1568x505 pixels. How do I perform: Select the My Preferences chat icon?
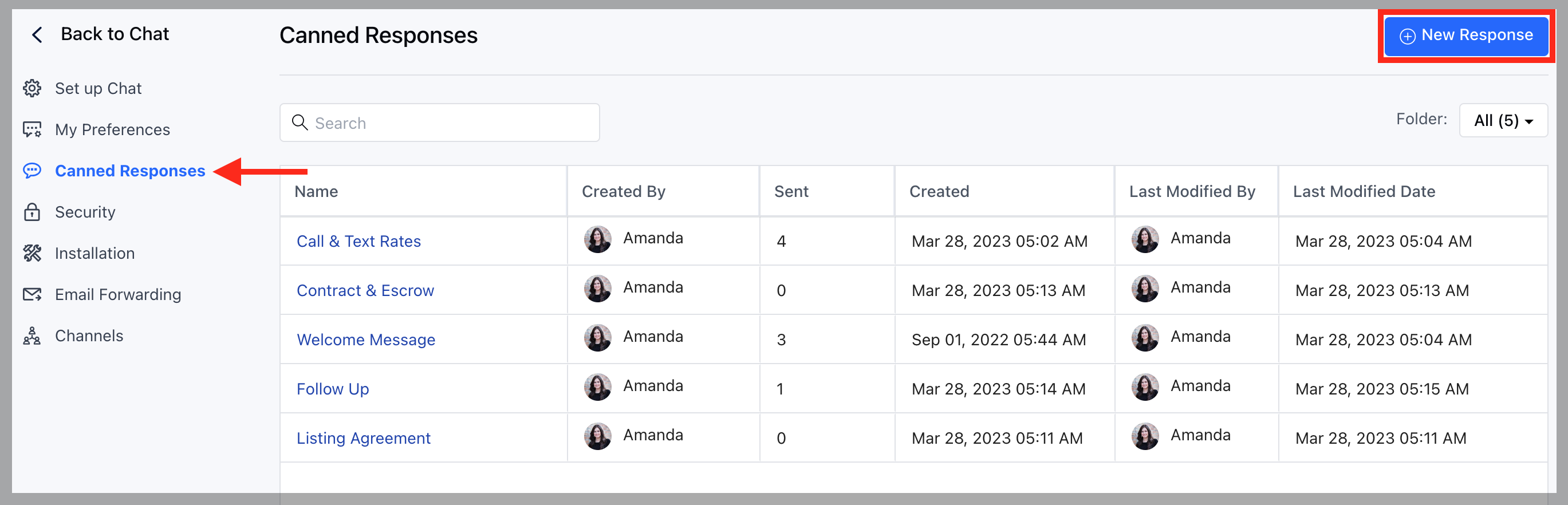pos(32,129)
